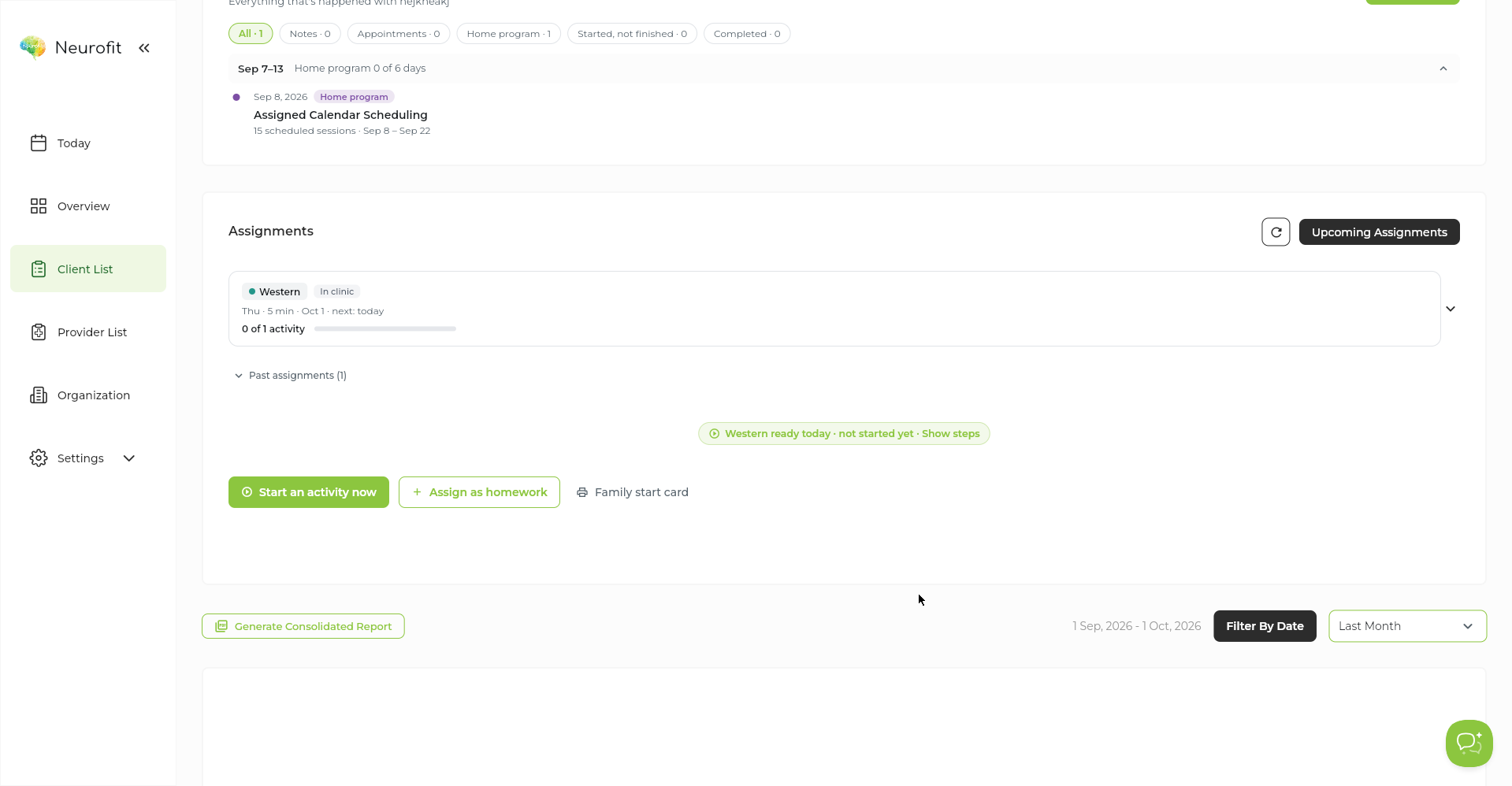1512x786 pixels.
Task: Open Overview in the sidebar
Action: 88,206
